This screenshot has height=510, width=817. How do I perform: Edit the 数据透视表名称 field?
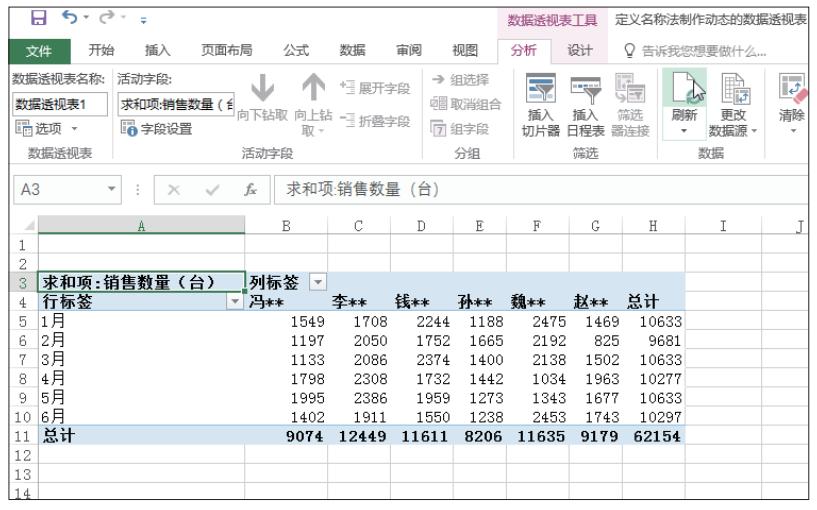[x=60, y=104]
